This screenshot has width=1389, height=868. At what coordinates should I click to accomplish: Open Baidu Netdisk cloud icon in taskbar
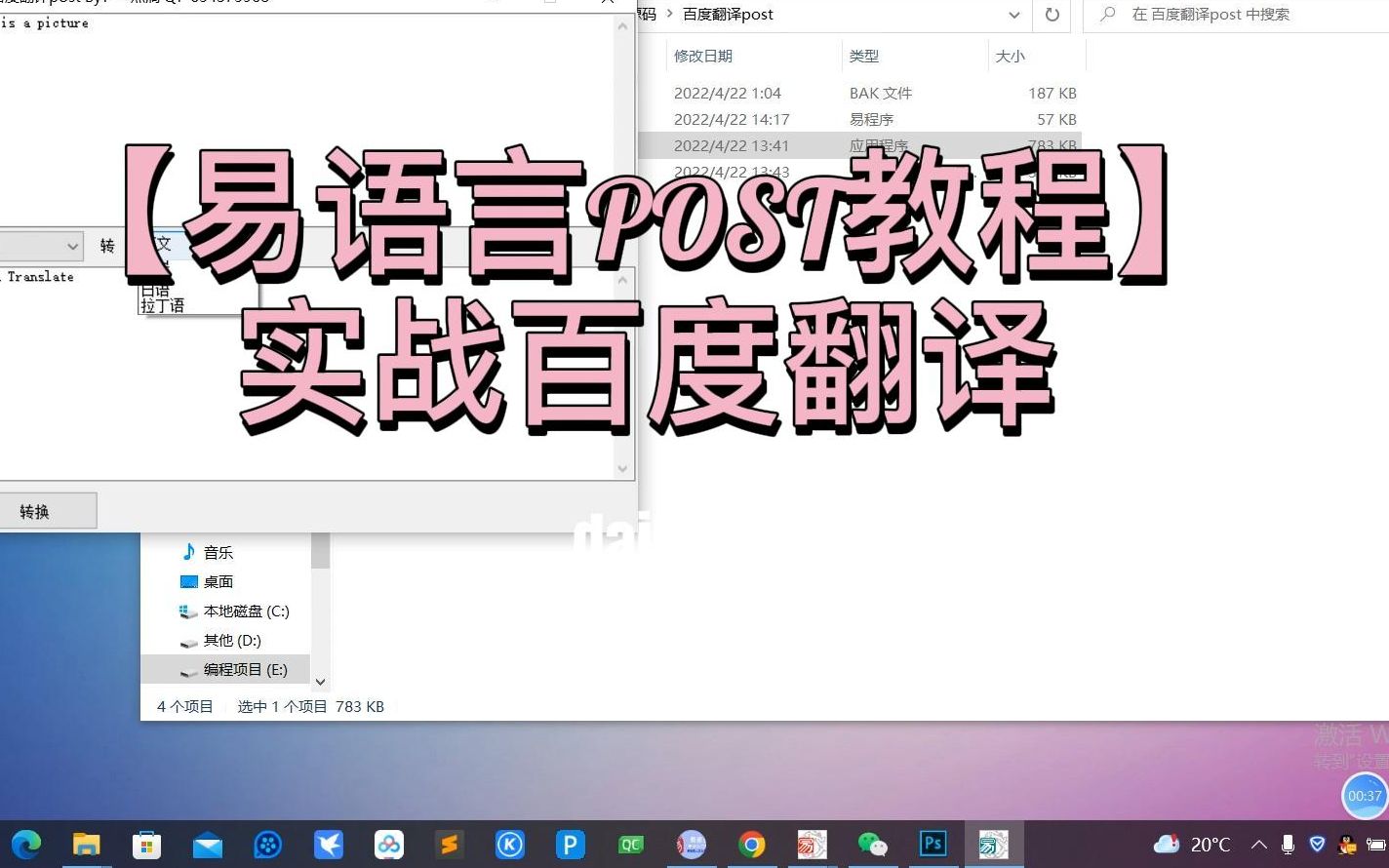click(x=389, y=844)
